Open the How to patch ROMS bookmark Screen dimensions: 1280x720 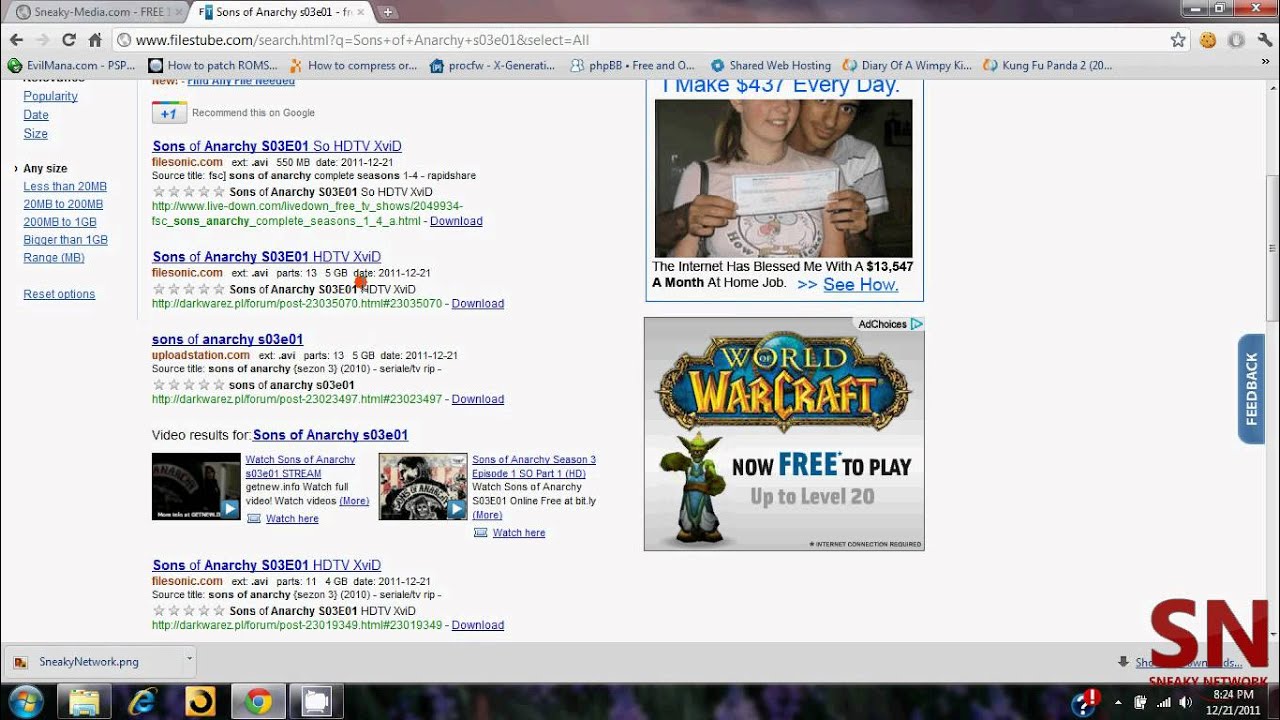click(212, 65)
